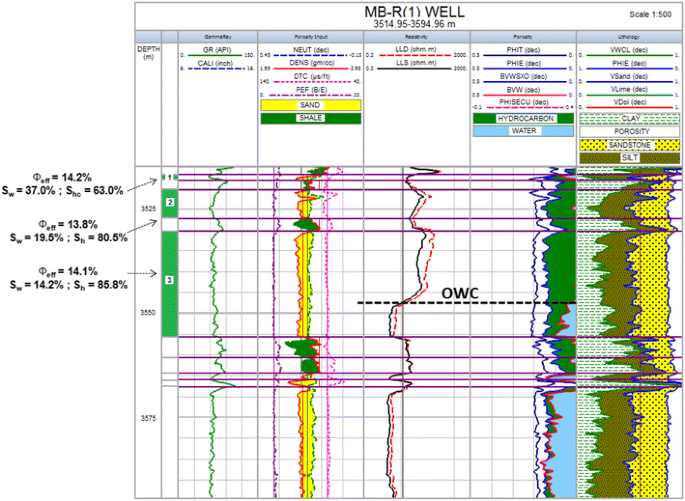Click the 3514.95-3594.96 m depth range
The image size is (685, 501).
tap(415, 24)
